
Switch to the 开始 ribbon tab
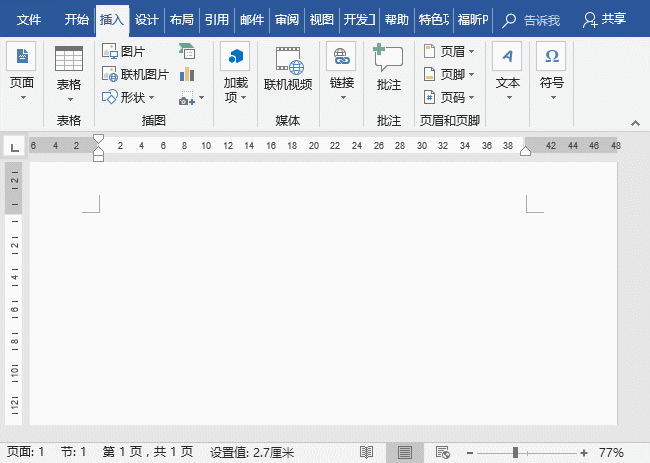[77, 19]
